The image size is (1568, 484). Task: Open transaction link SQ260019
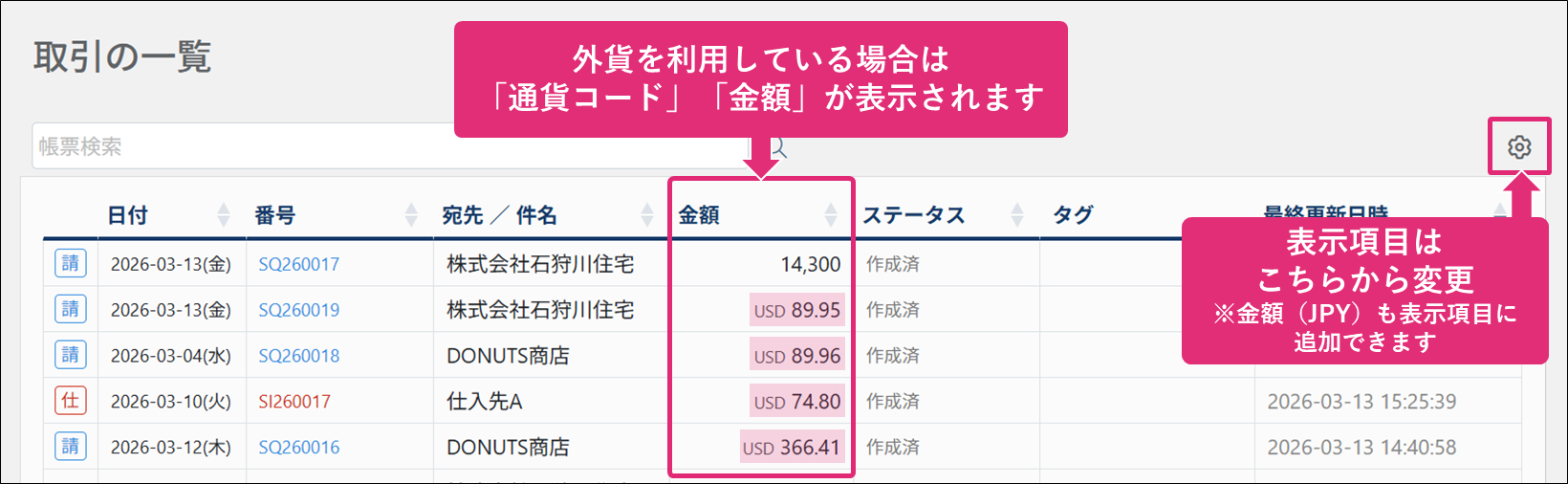coord(298,311)
